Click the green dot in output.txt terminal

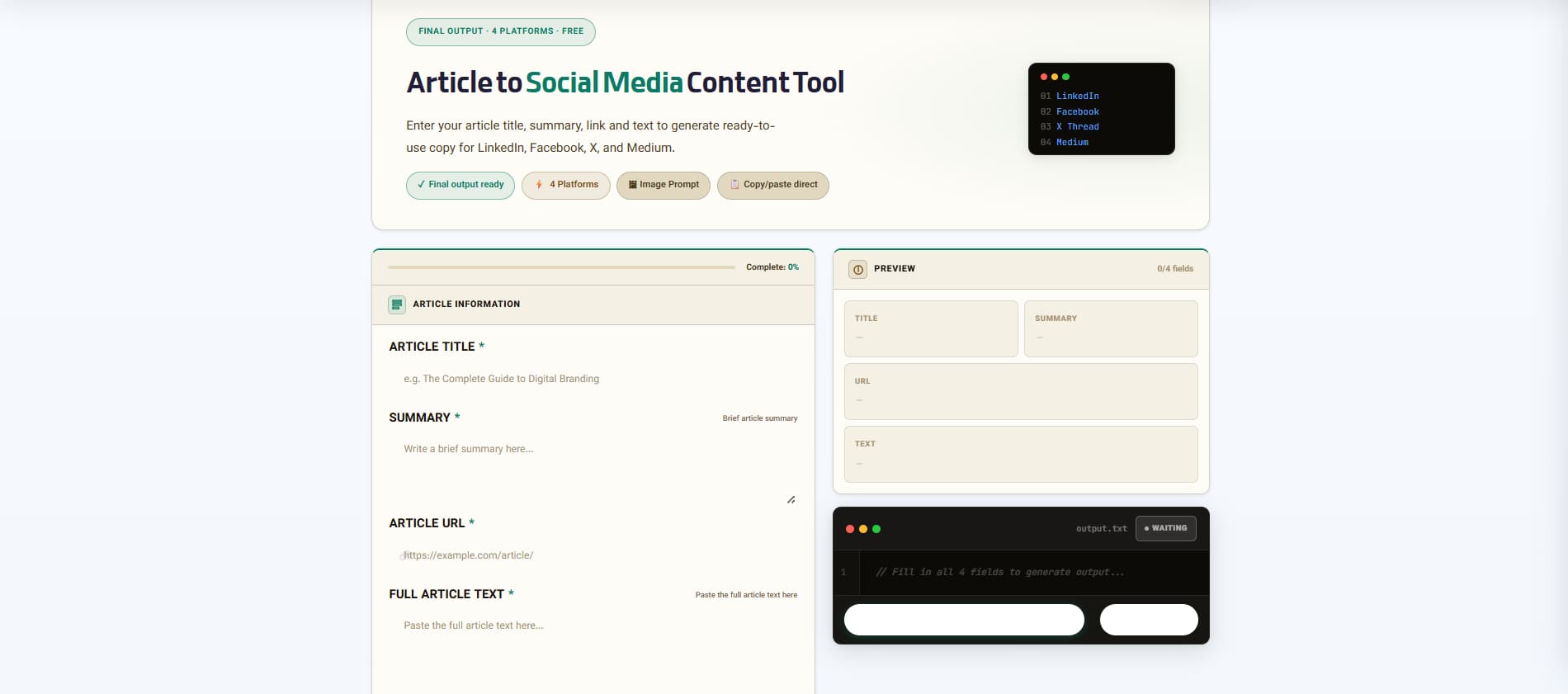click(876, 529)
